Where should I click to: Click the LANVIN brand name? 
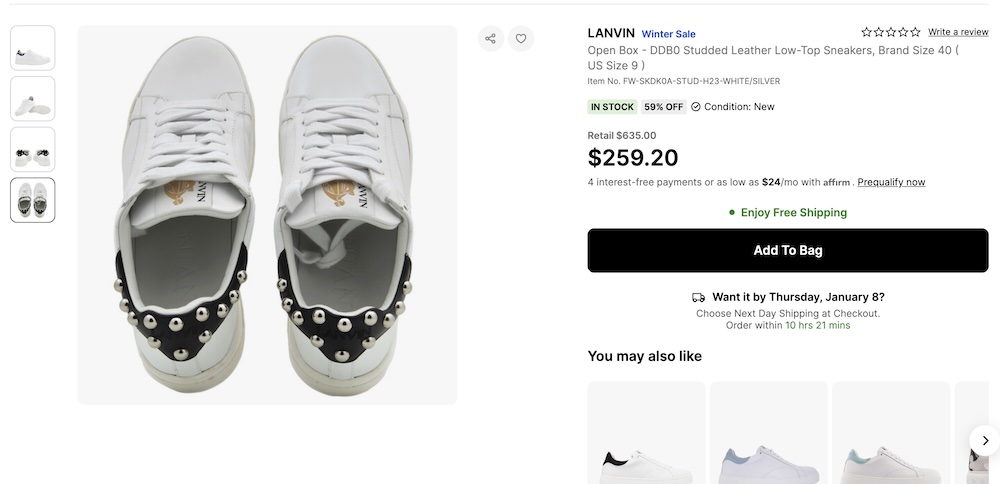pos(611,33)
